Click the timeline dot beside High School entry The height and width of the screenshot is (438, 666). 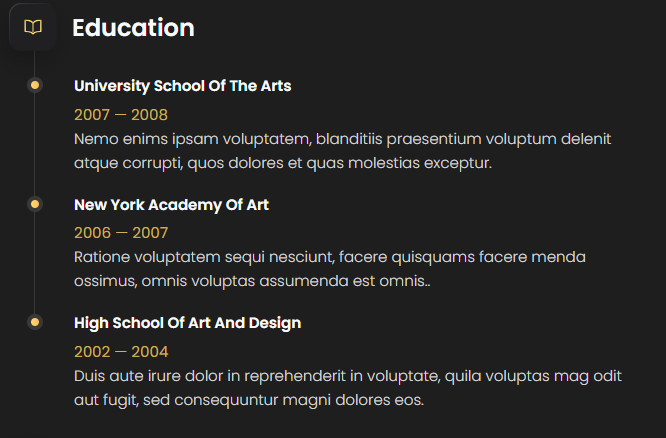35,323
